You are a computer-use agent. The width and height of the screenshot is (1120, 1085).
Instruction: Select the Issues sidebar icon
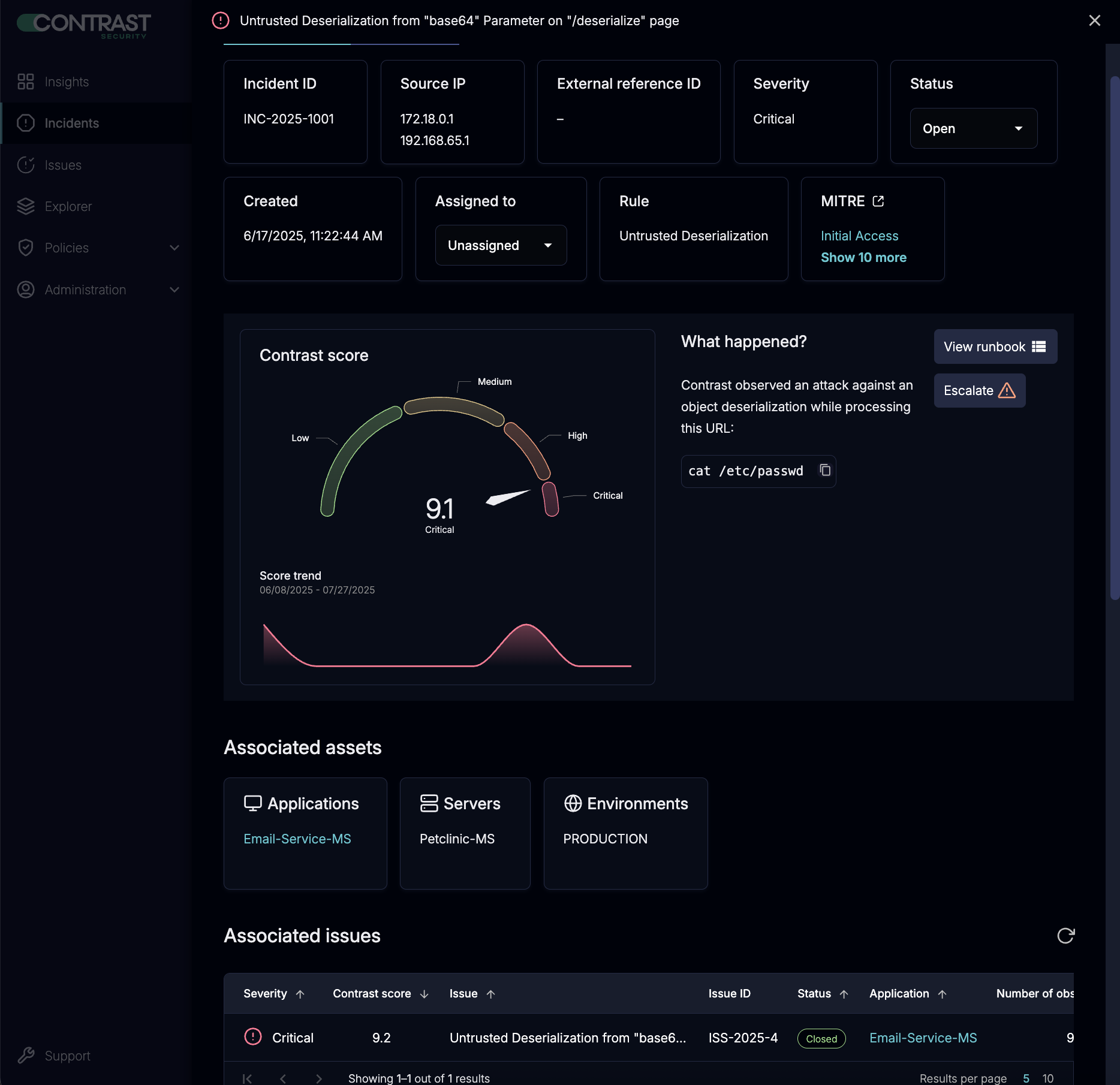point(26,165)
